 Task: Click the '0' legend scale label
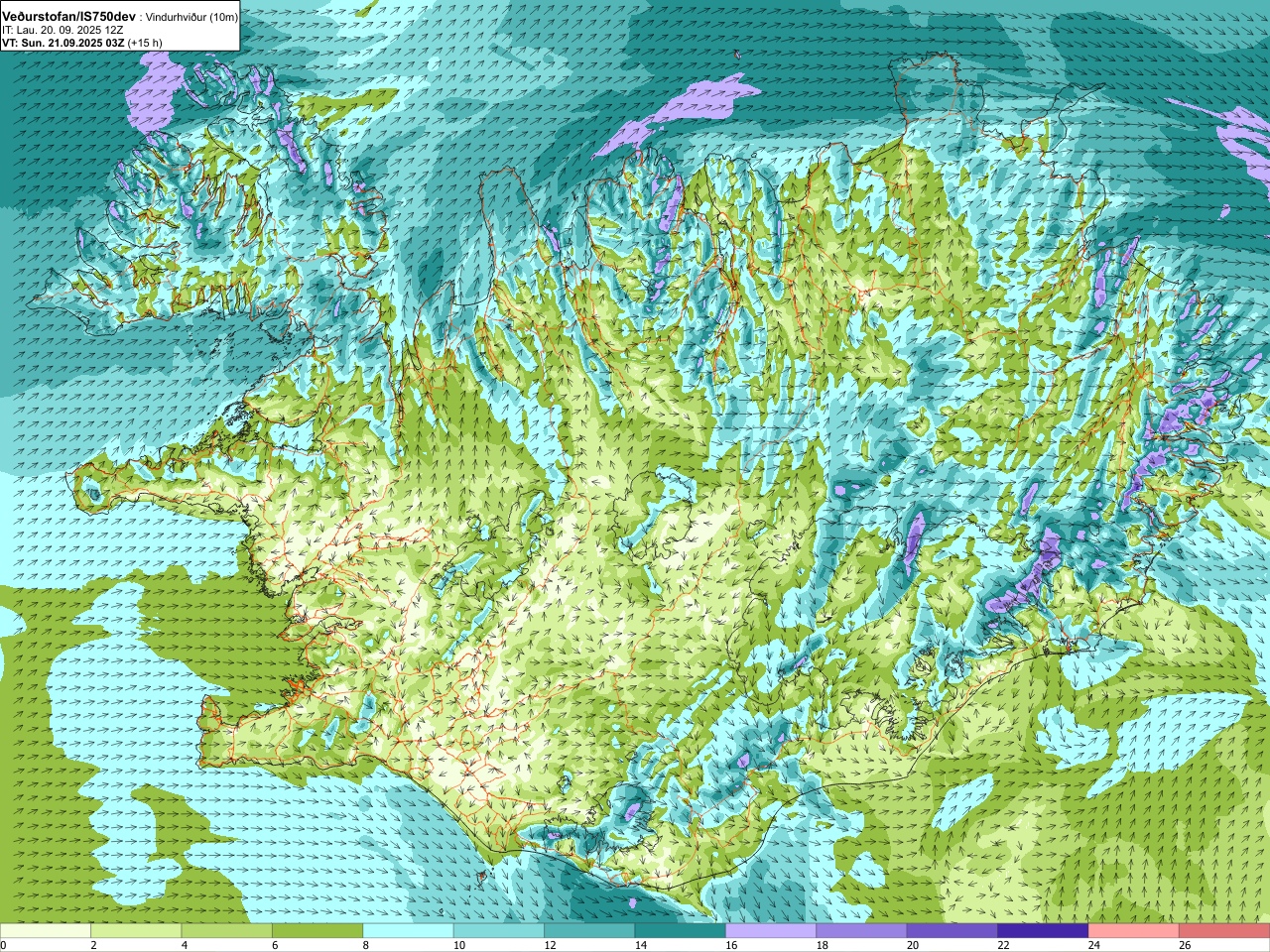tap(4, 945)
